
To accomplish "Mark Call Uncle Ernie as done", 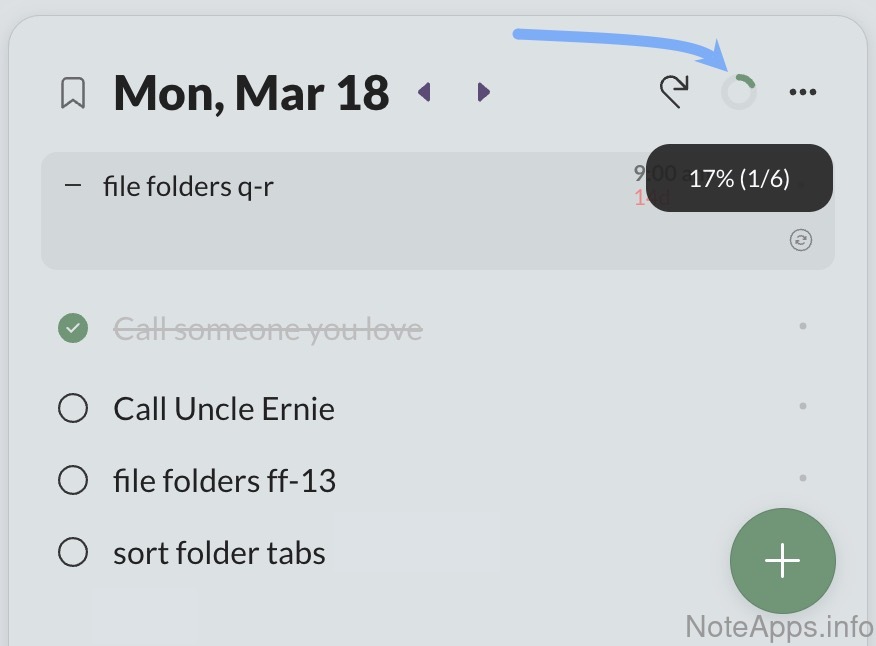I will [73, 409].
